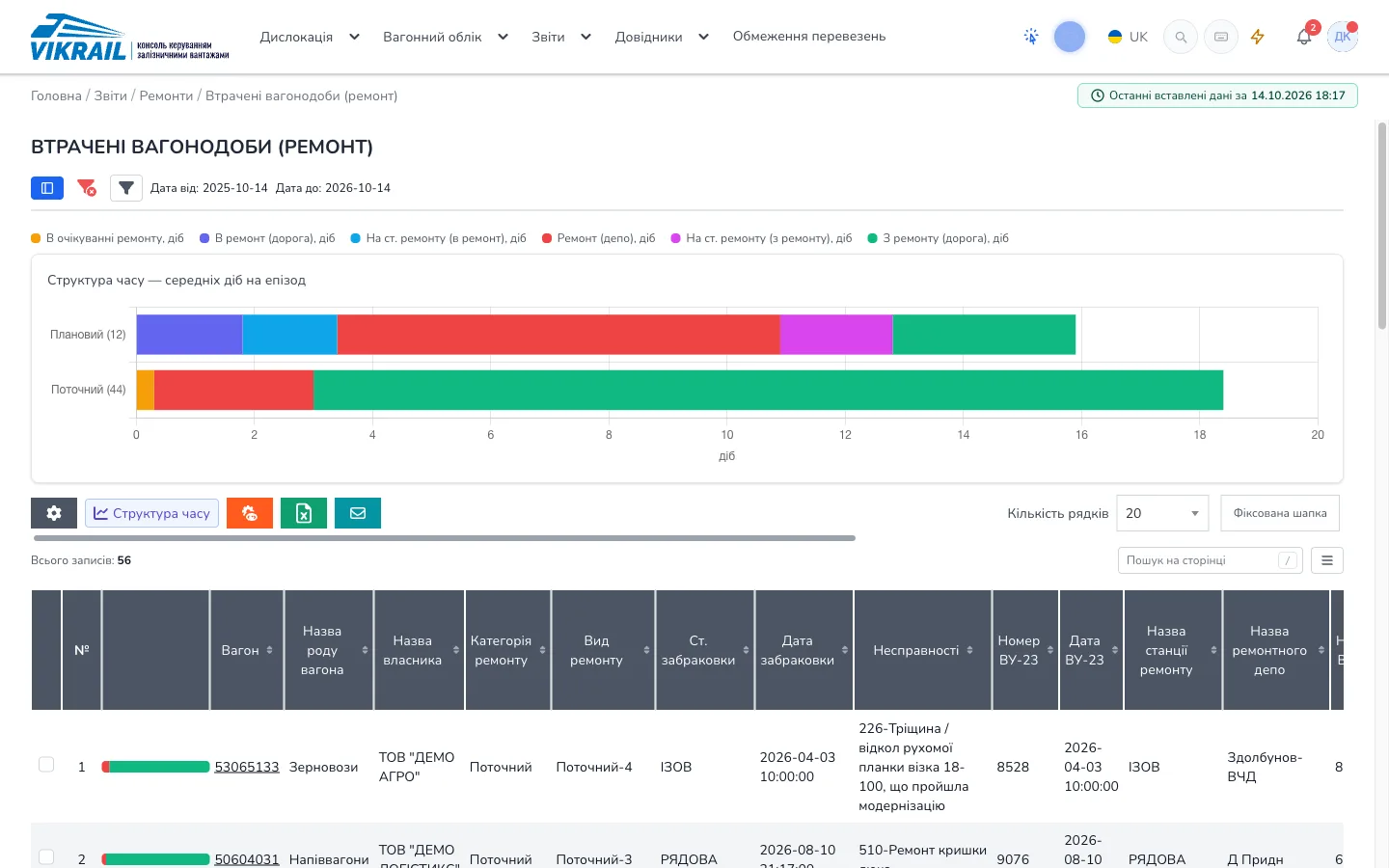Image resolution: width=1389 pixels, height=868 pixels.
Task: Open the dark funnel filter button
Action: tap(126, 188)
